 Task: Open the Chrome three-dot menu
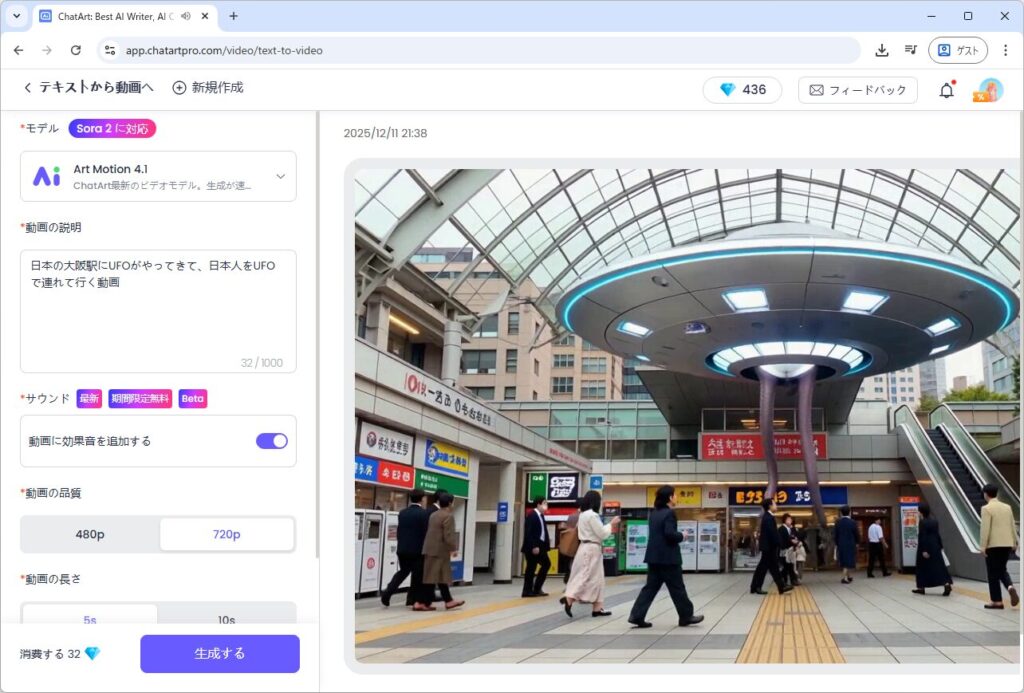[x=1005, y=50]
